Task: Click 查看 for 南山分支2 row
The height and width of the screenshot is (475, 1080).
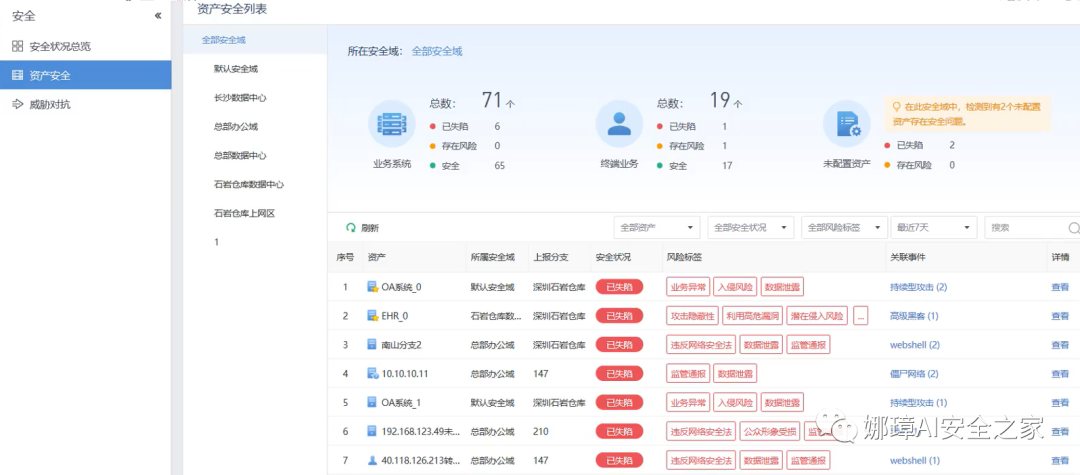Action: 1060,345
